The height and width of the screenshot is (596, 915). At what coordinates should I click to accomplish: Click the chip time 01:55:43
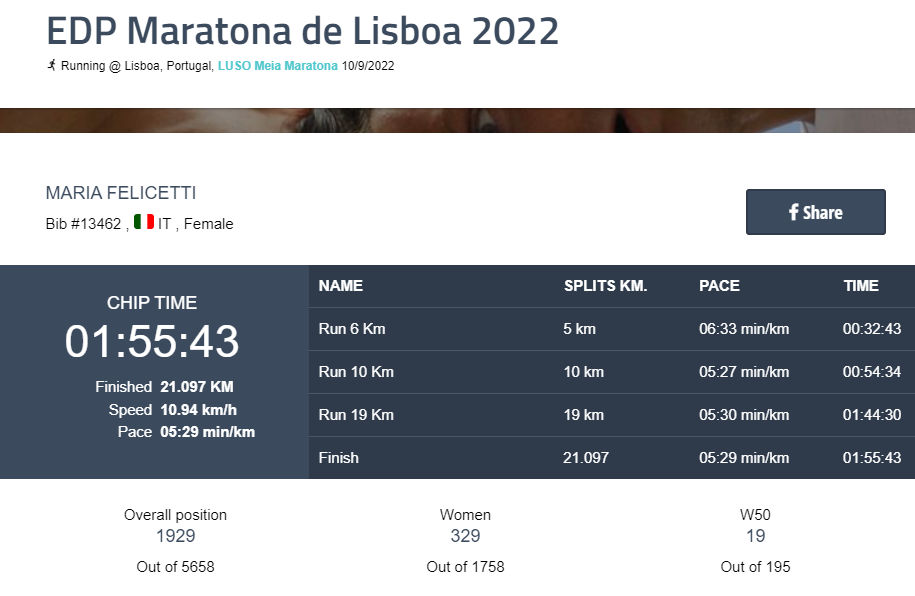click(152, 342)
